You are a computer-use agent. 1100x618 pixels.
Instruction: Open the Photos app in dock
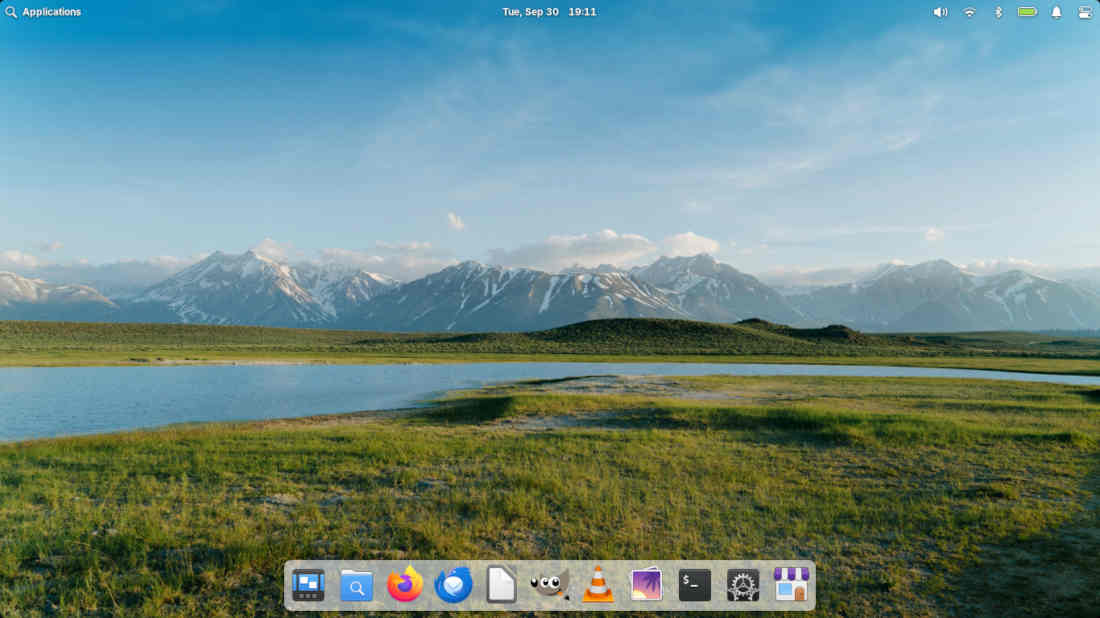pos(646,585)
